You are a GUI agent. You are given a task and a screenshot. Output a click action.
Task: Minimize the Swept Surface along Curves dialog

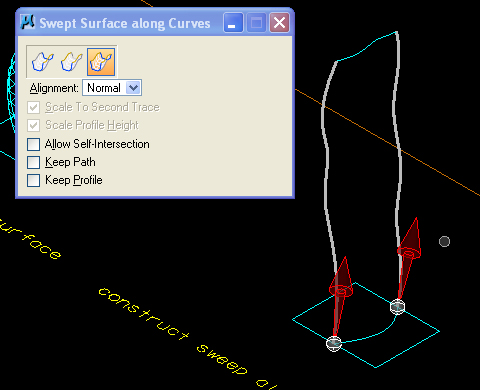[233, 23]
